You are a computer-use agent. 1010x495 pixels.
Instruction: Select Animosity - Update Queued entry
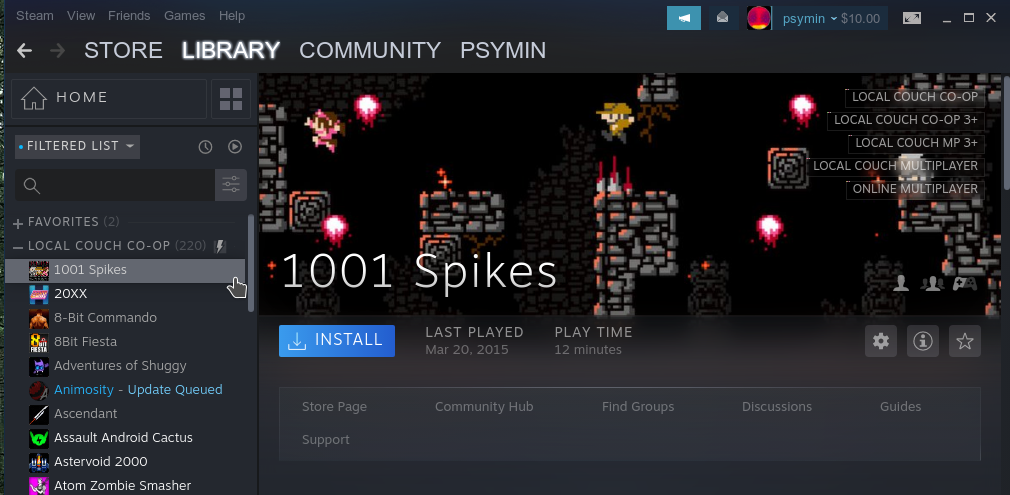(x=125, y=390)
